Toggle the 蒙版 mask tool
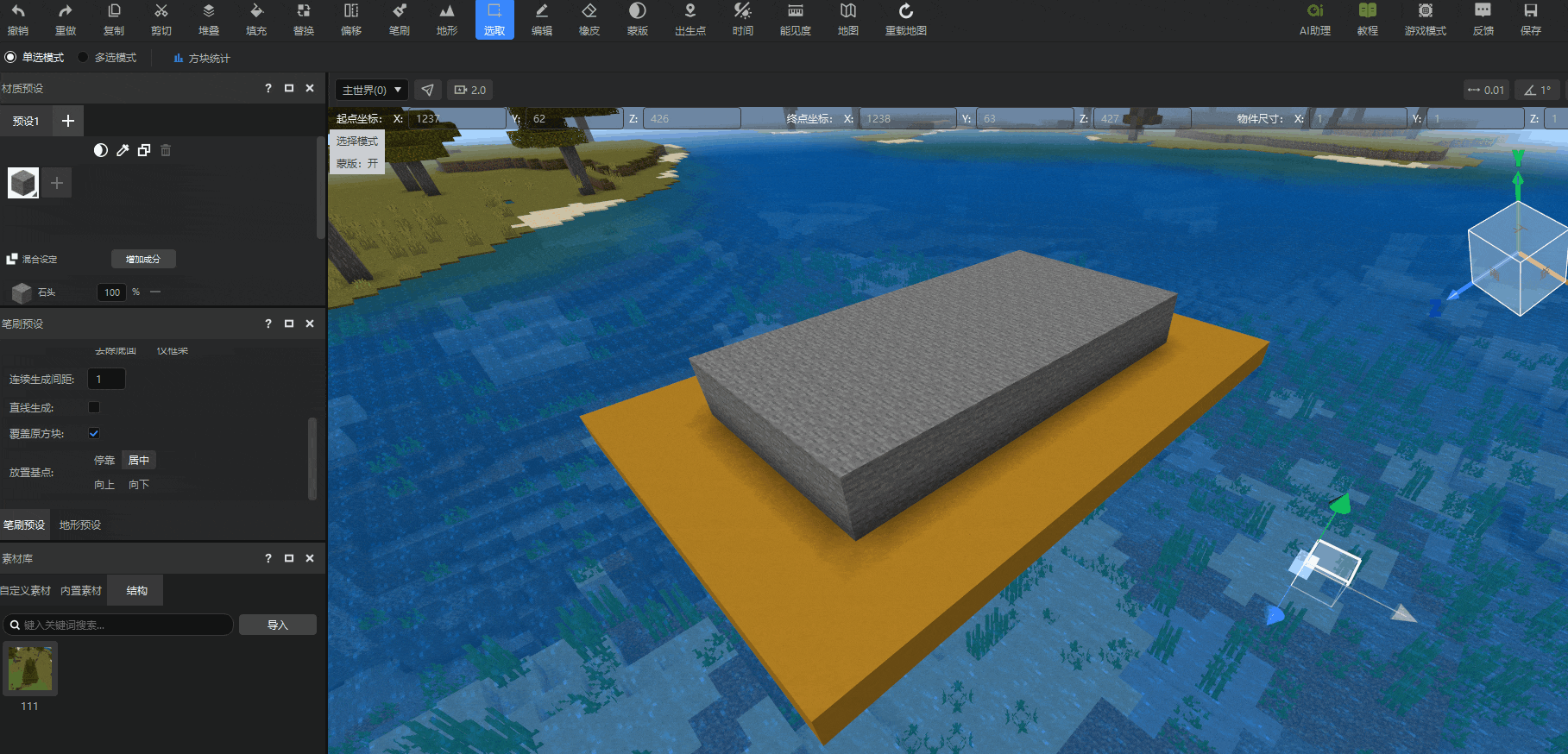The image size is (1568, 754). click(x=638, y=20)
